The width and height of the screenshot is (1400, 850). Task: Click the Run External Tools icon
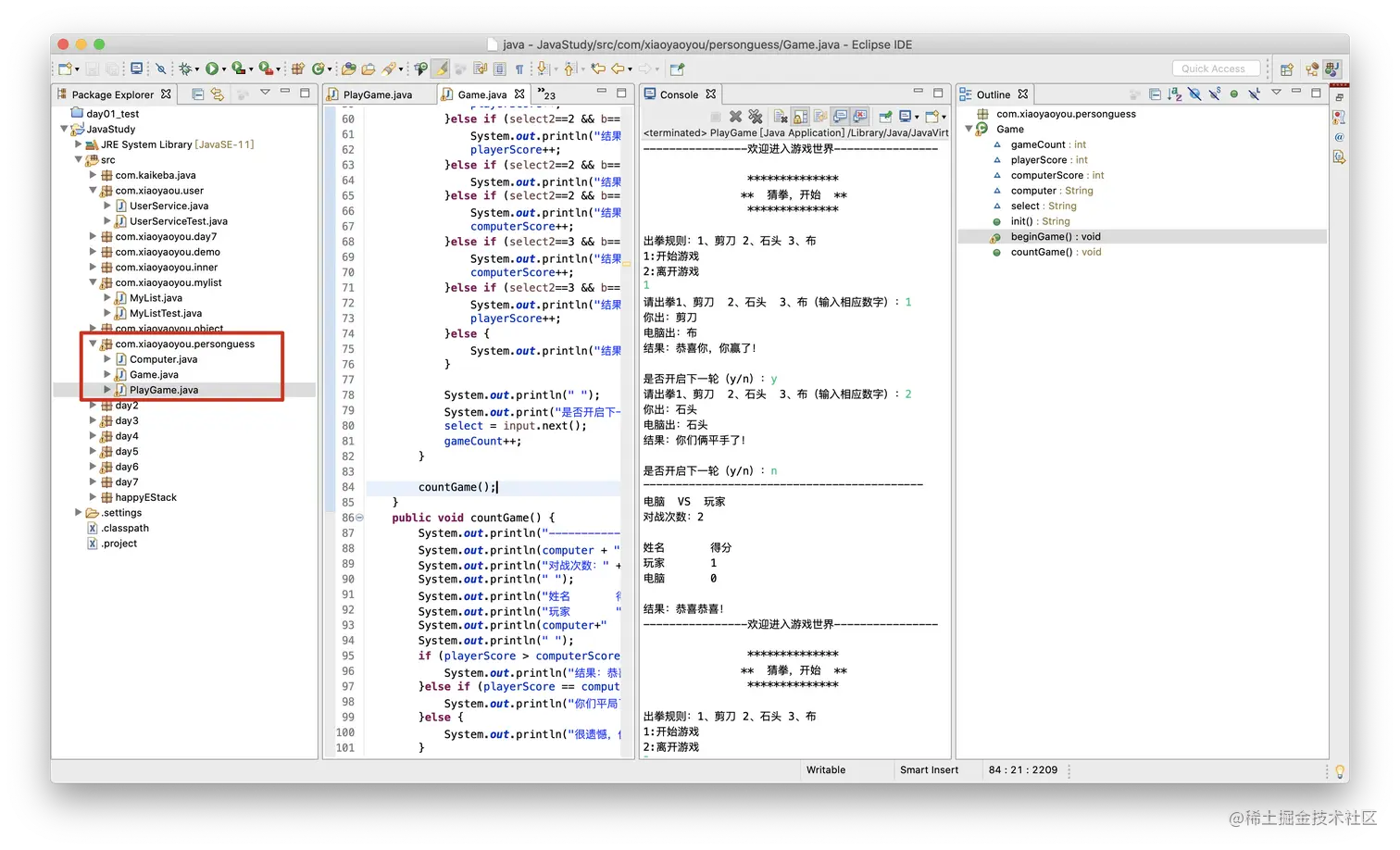tap(265, 69)
